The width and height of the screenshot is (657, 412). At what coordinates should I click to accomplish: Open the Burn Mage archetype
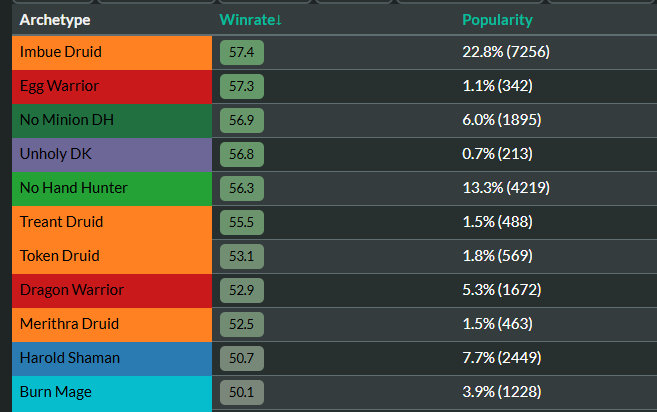pos(112,393)
